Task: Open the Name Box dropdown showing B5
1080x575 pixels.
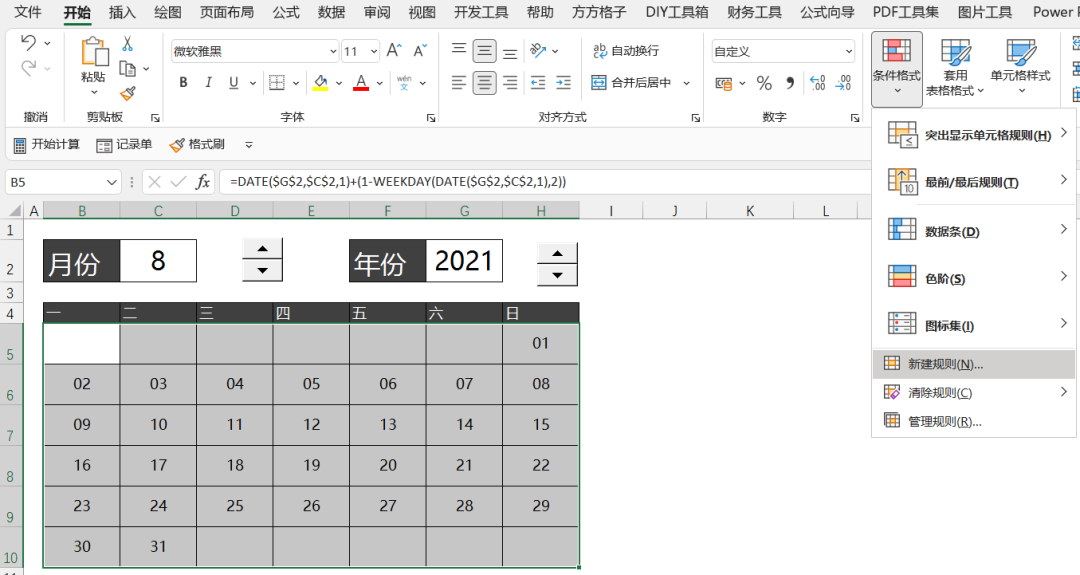Action: point(112,182)
